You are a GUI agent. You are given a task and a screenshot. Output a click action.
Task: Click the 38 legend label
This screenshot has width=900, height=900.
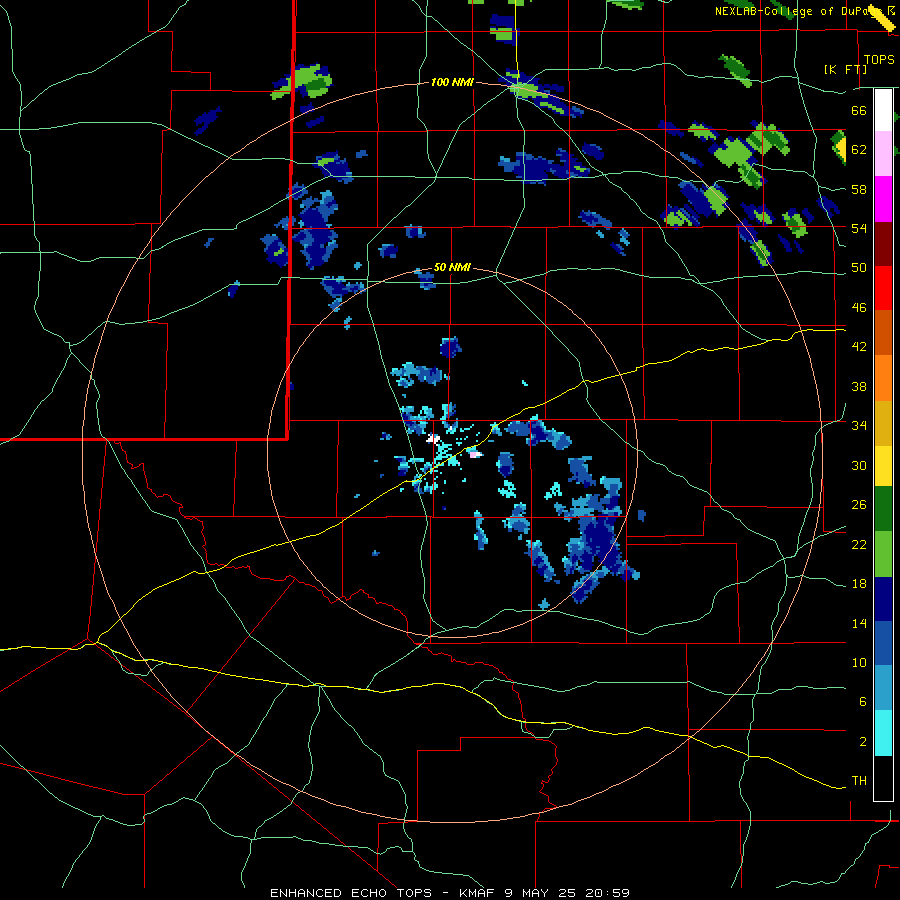coord(859,386)
